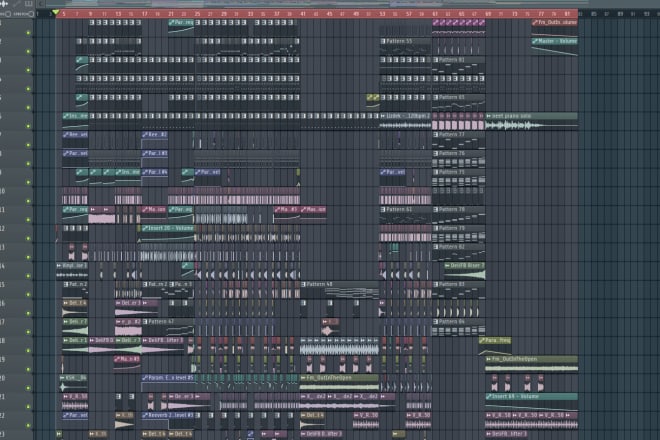The image size is (660, 440).
Task: Mute playlist track 6 with its green LED
Action: click(28, 126)
